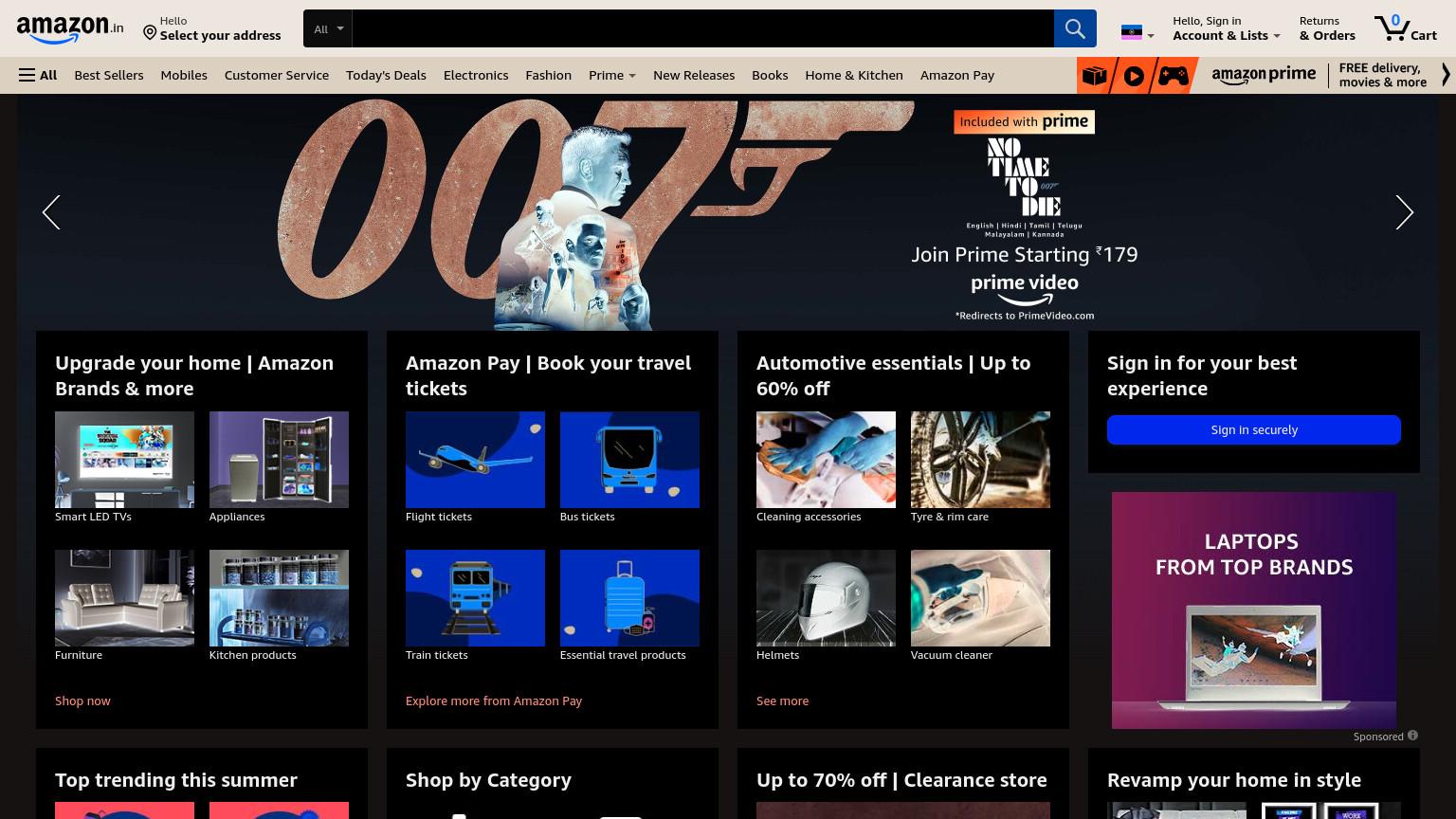View Today's Deals
The width and height of the screenshot is (1456, 819).
386,75
